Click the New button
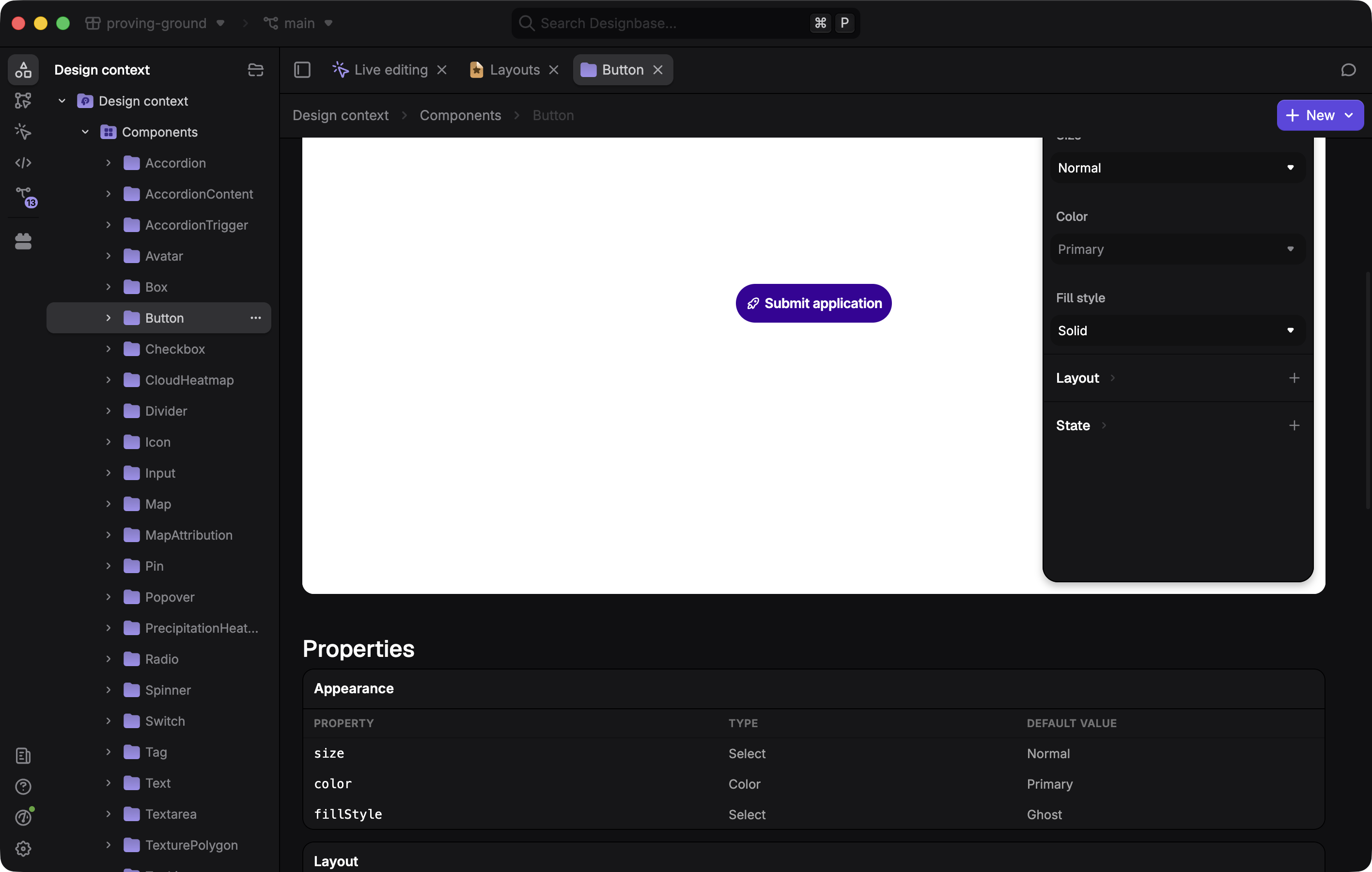This screenshot has width=1372, height=872. pos(1320,116)
